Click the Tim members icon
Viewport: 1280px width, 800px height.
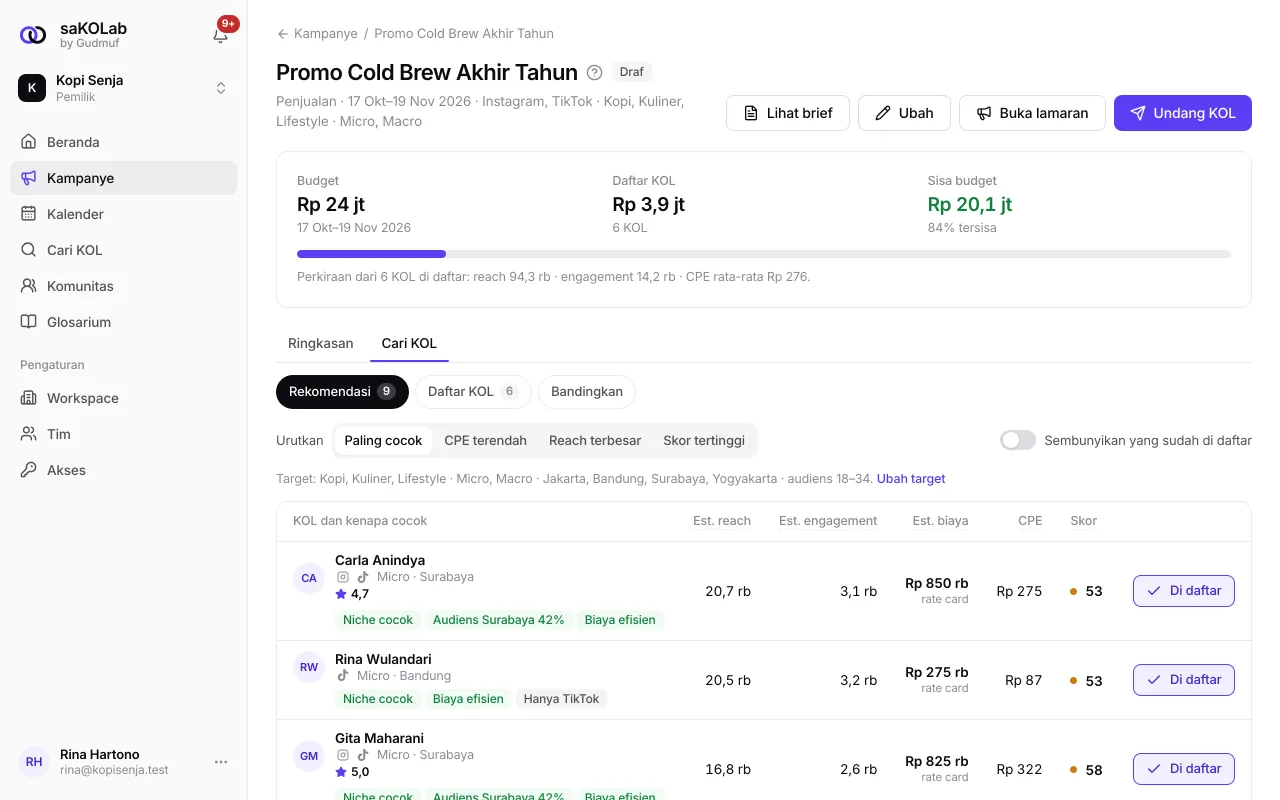(28, 434)
